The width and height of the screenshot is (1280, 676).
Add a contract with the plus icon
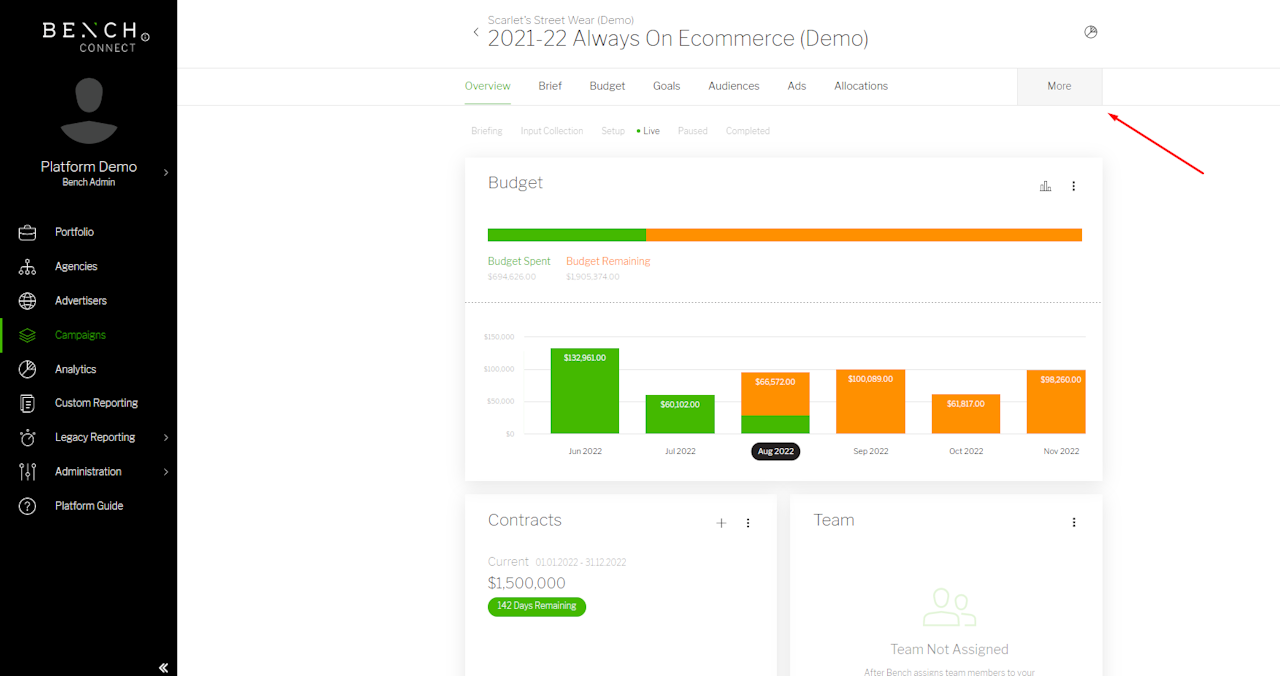pos(721,523)
